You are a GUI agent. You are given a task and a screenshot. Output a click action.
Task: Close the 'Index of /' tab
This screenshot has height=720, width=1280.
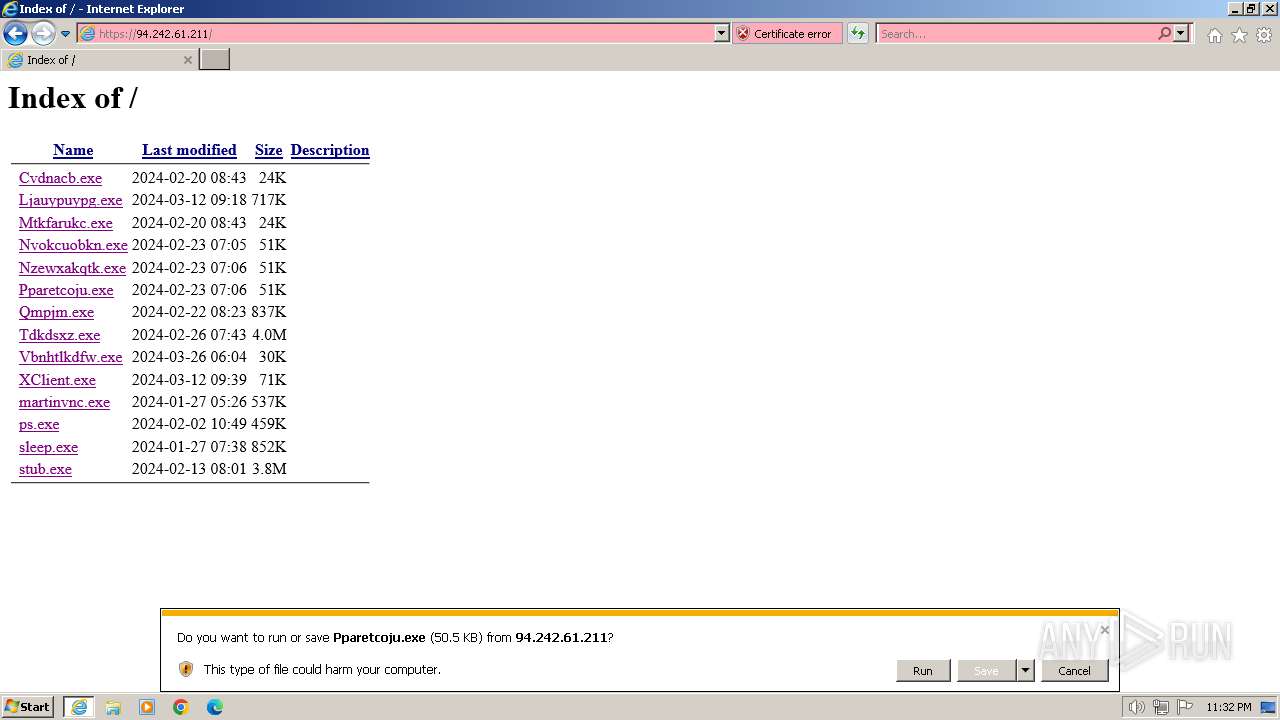click(x=187, y=60)
